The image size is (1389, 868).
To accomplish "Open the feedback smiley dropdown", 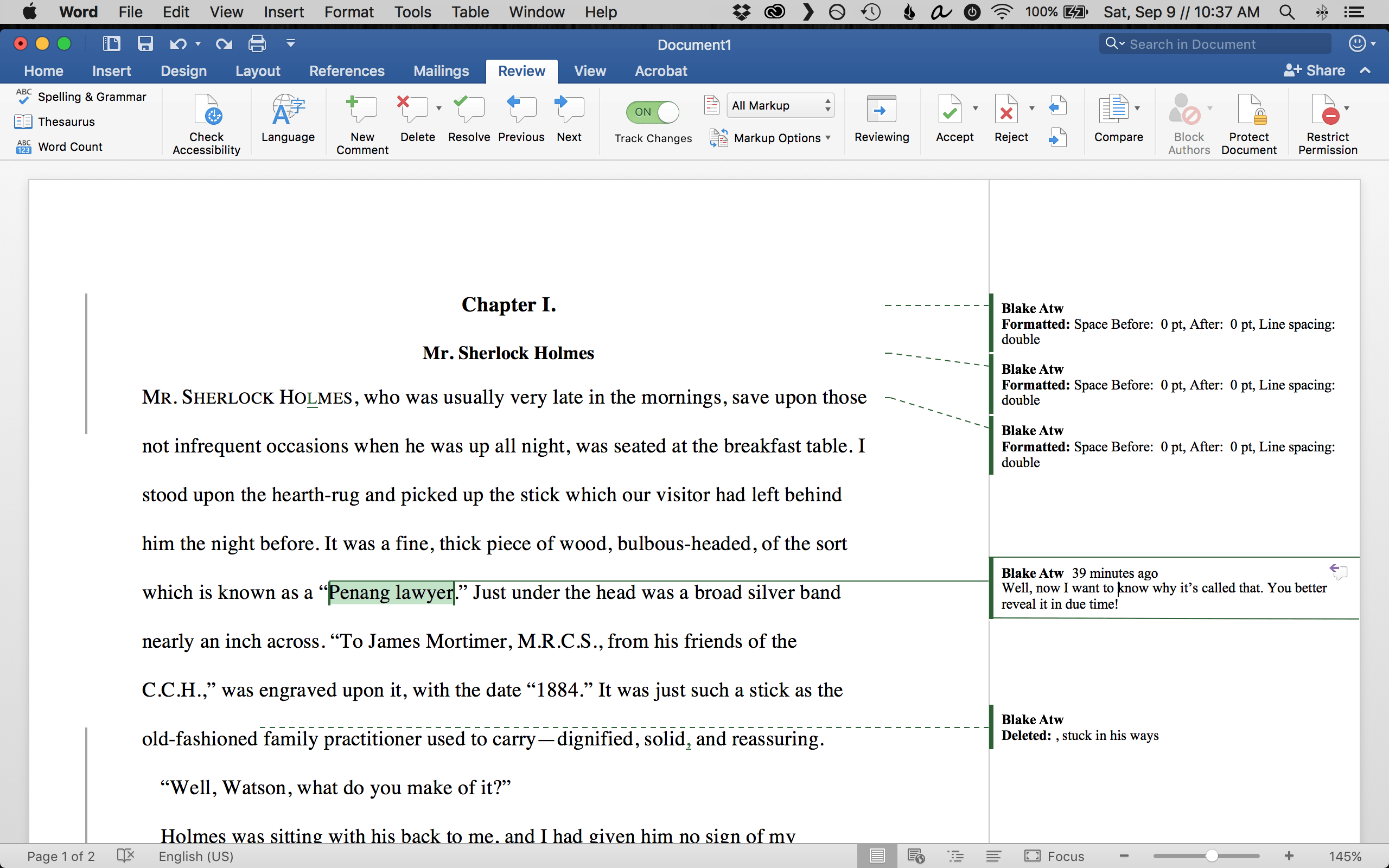I will click(x=1361, y=43).
